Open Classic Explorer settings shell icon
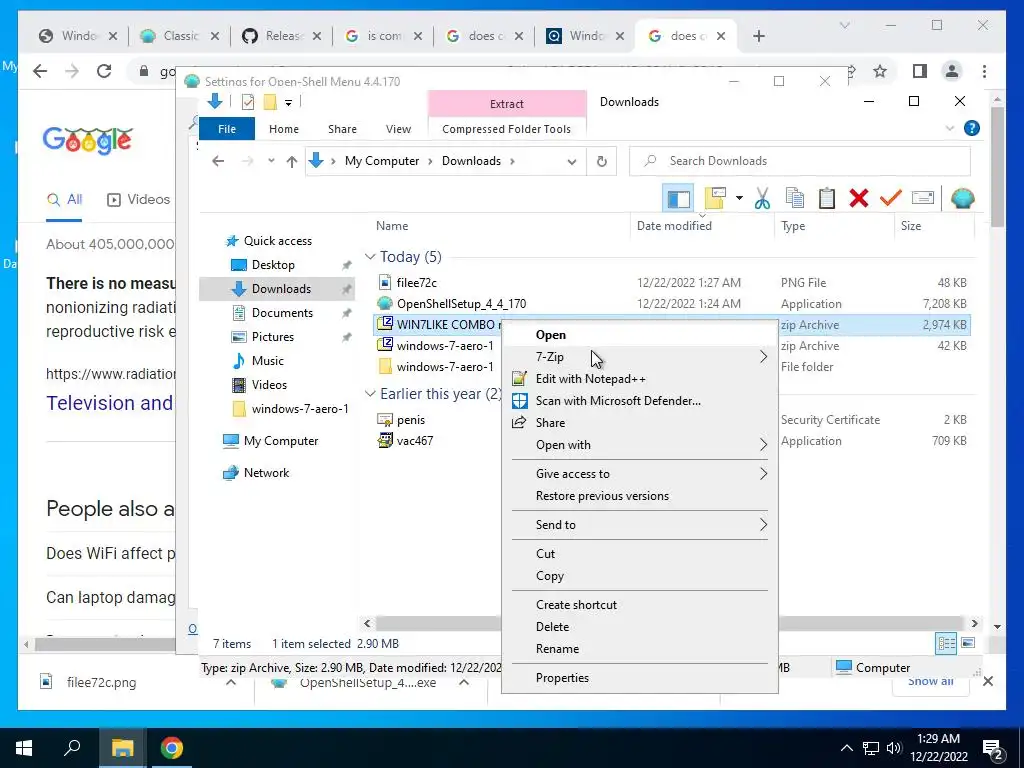Image resolution: width=1024 pixels, height=768 pixels. (963, 198)
